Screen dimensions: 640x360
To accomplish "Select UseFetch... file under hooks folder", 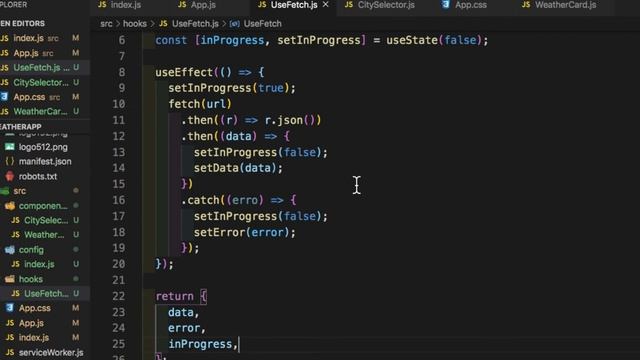I will 46,293.
